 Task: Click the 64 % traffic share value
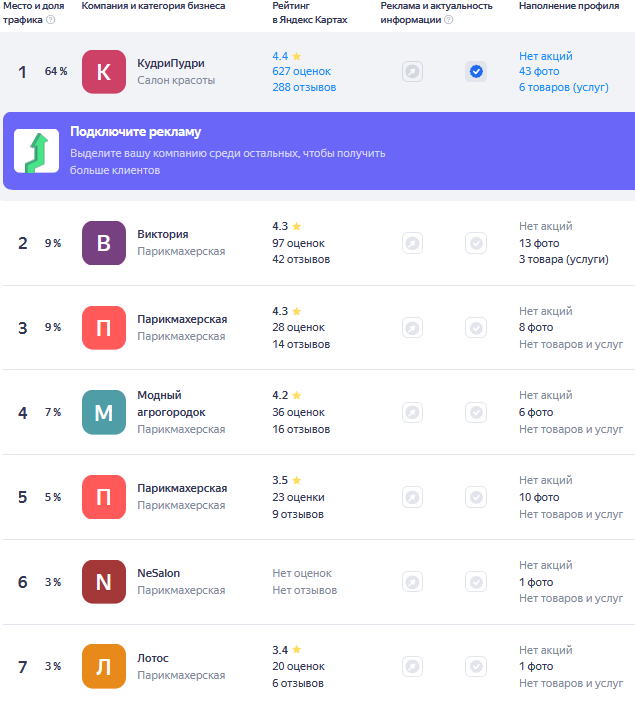tap(56, 71)
